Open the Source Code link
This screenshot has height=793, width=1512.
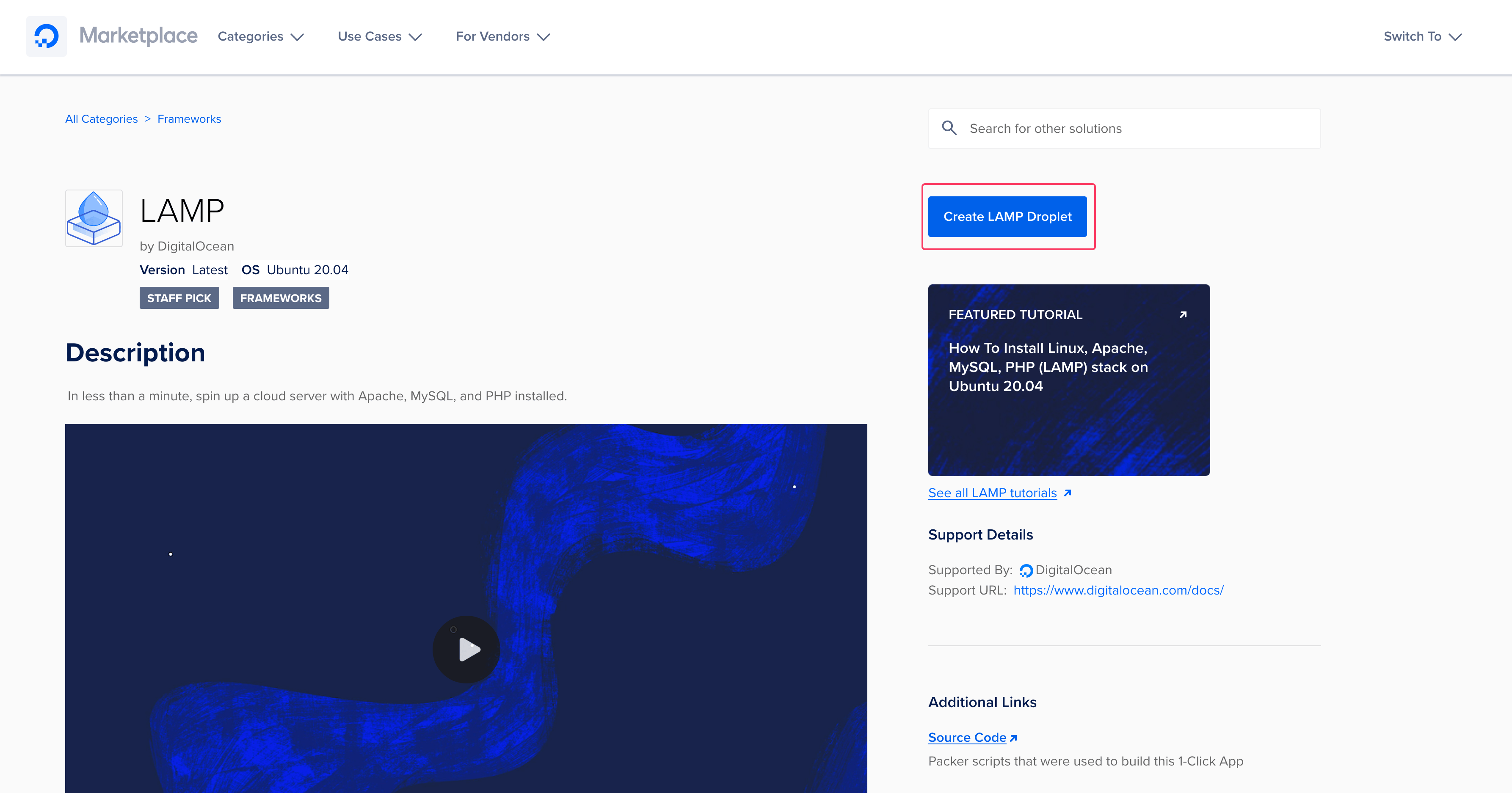tap(967, 737)
